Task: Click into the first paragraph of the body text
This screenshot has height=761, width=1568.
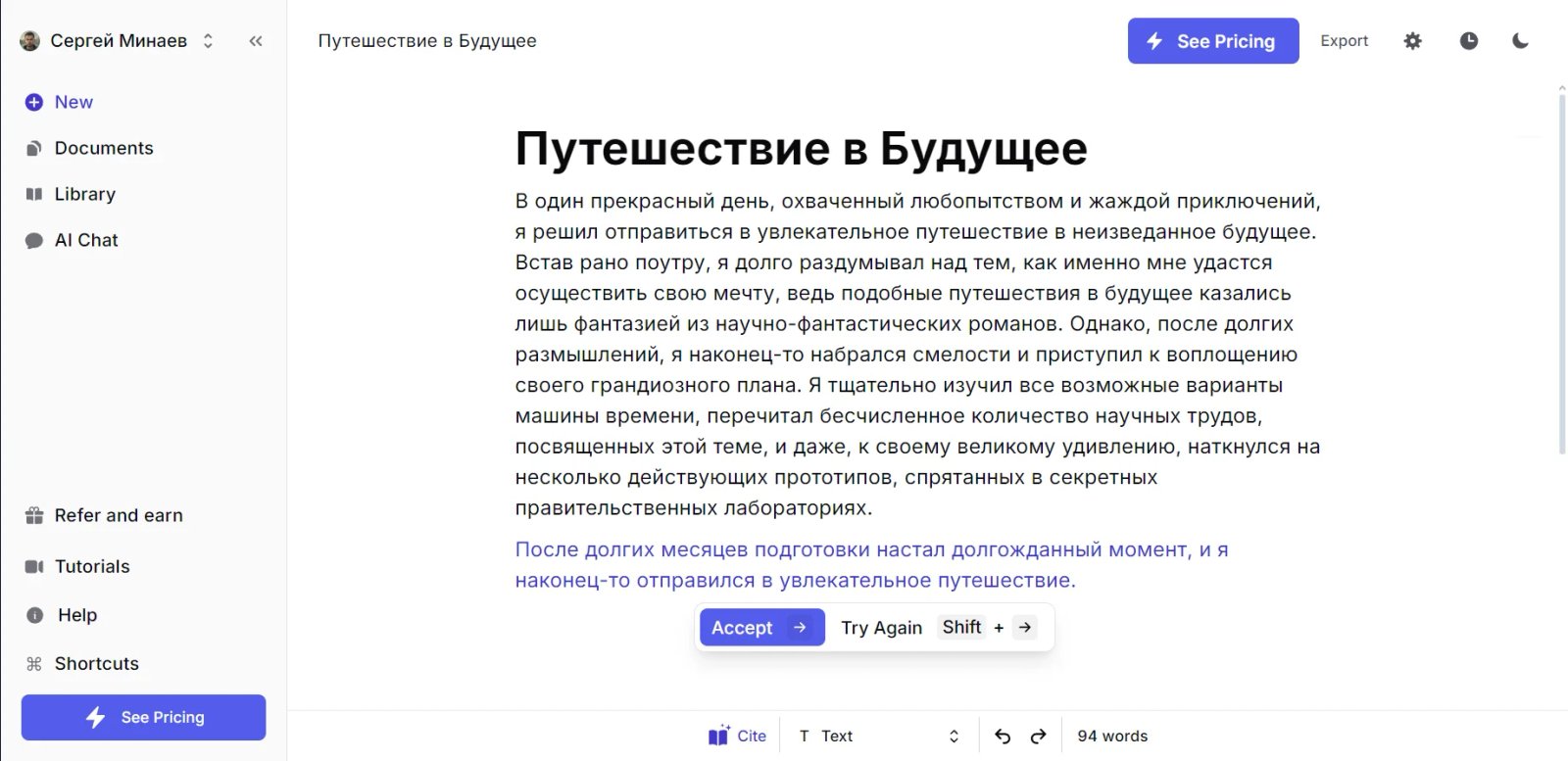Action: pos(918,355)
